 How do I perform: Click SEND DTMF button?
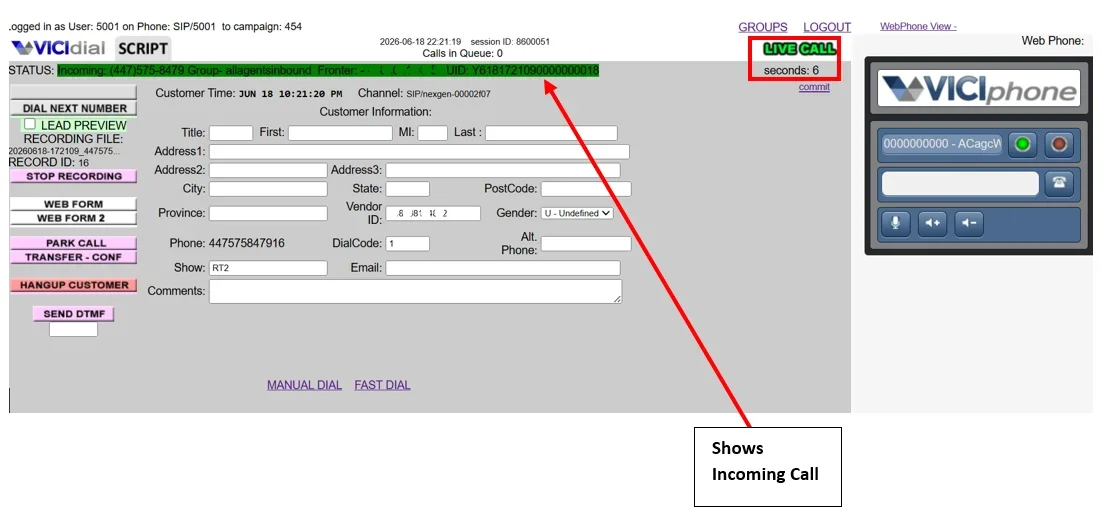click(73, 314)
